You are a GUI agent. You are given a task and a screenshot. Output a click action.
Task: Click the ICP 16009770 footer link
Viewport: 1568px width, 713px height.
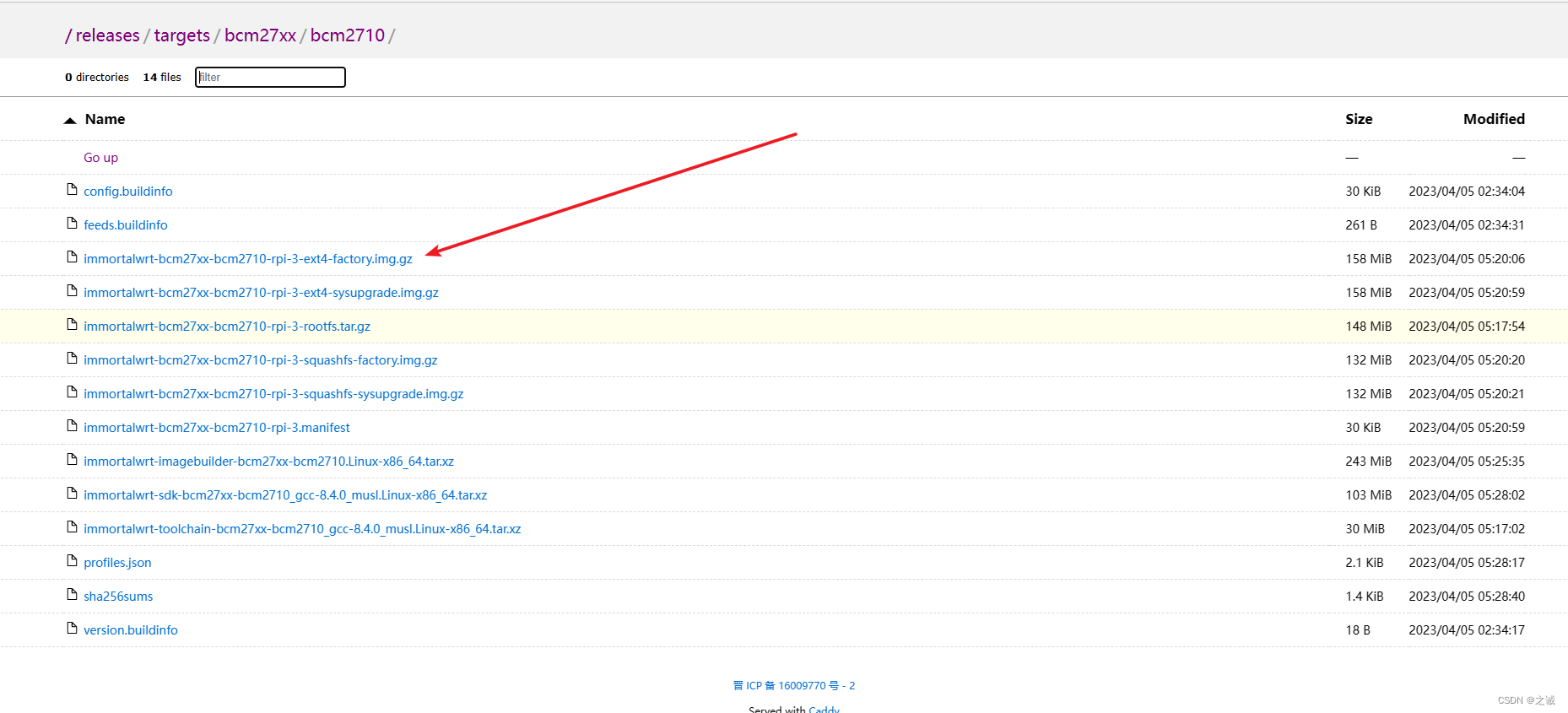pyautogui.click(x=793, y=685)
